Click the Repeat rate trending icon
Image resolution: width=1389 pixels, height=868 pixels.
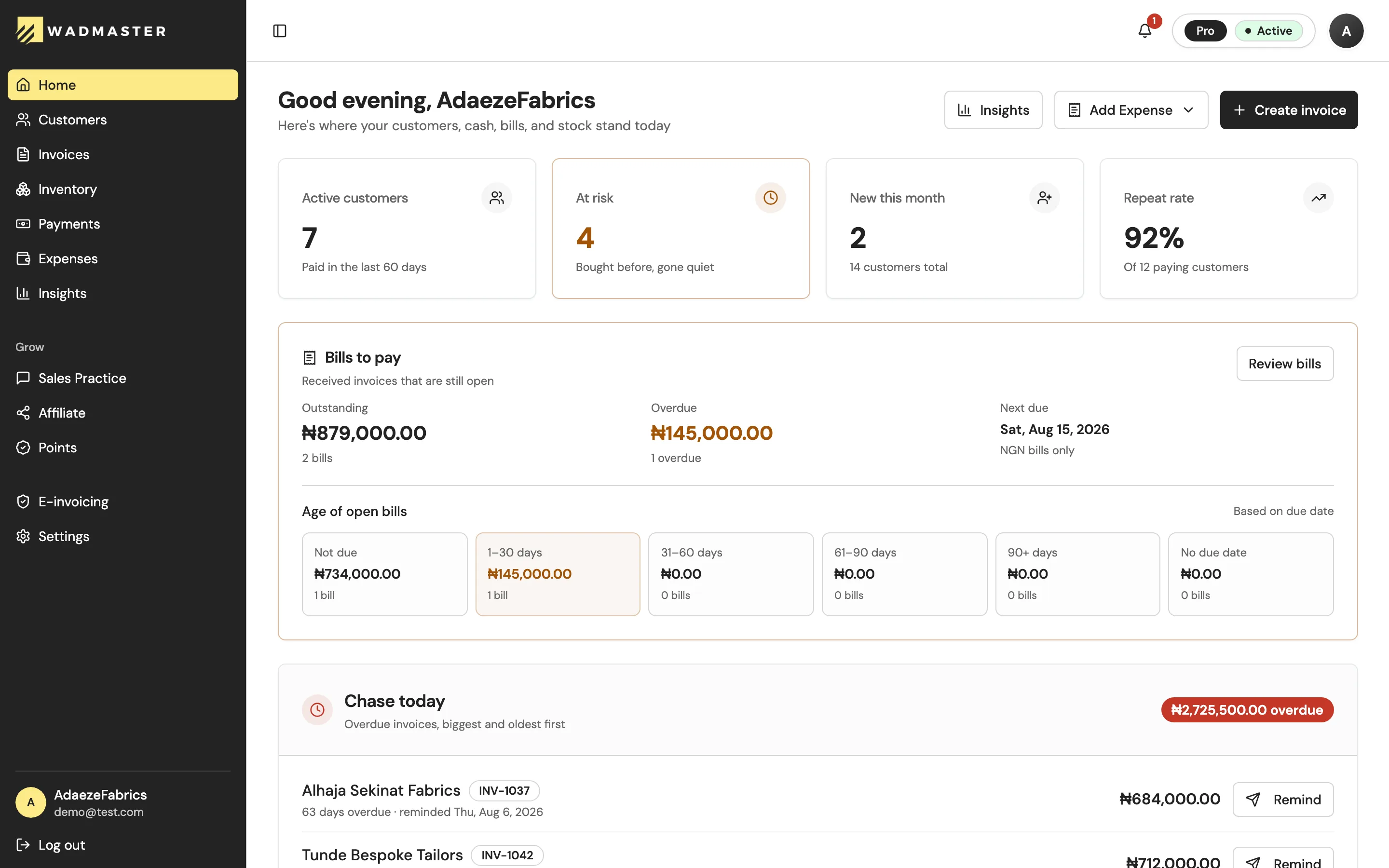click(1319, 198)
